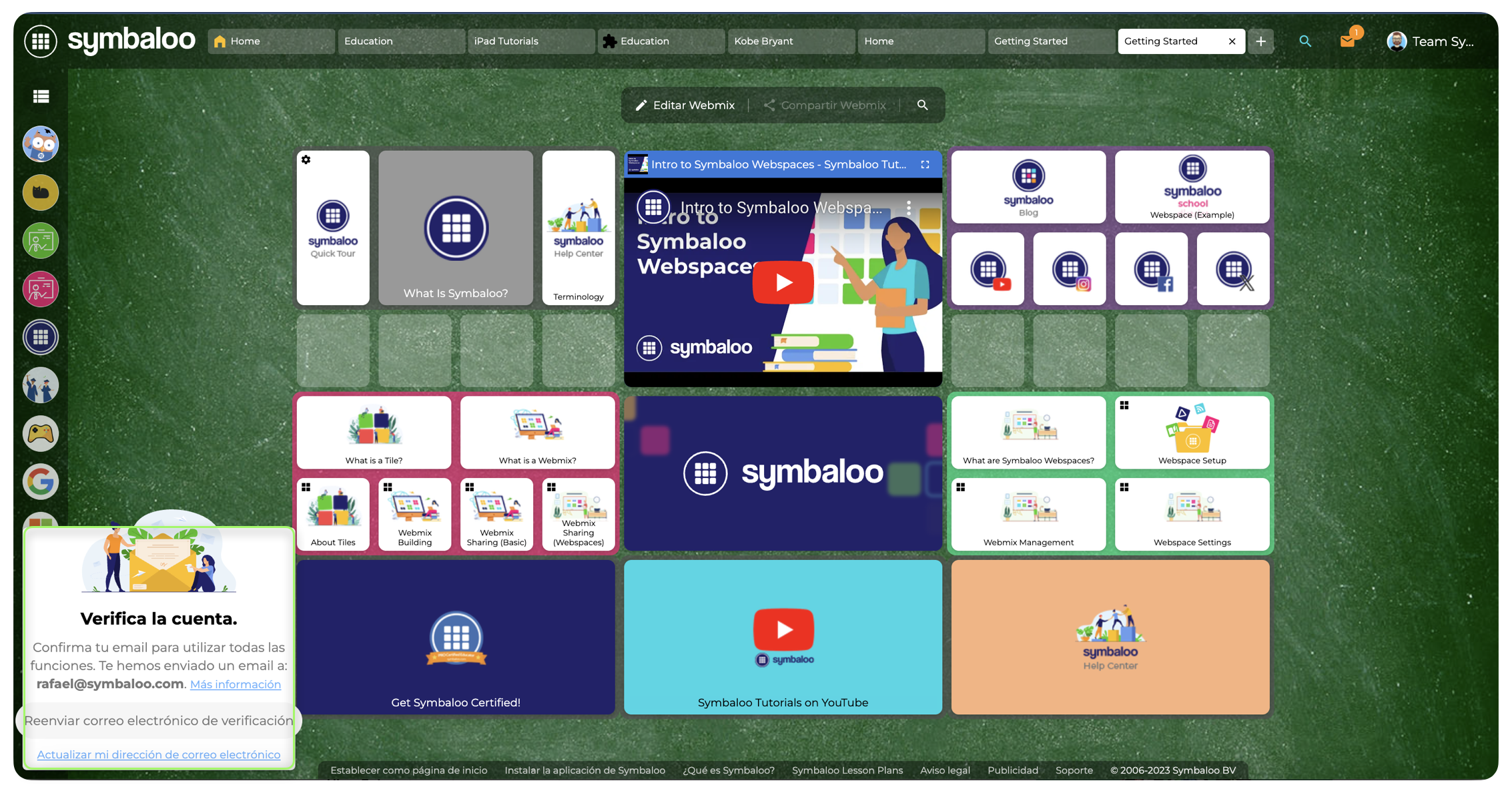The height and width of the screenshot is (793, 1512).
Task: Open the graduates webmix sidebar icon
Action: [x=41, y=385]
